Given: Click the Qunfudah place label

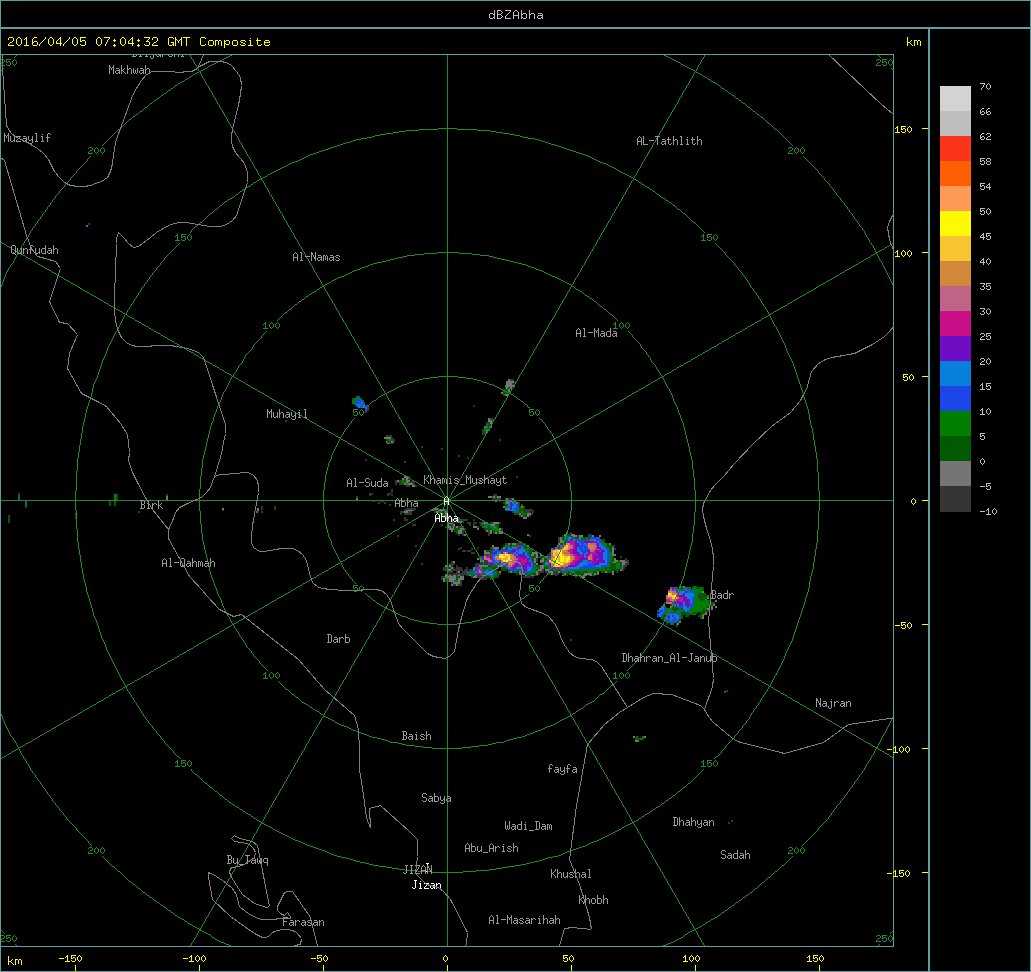Looking at the screenshot, I should pos(34,250).
